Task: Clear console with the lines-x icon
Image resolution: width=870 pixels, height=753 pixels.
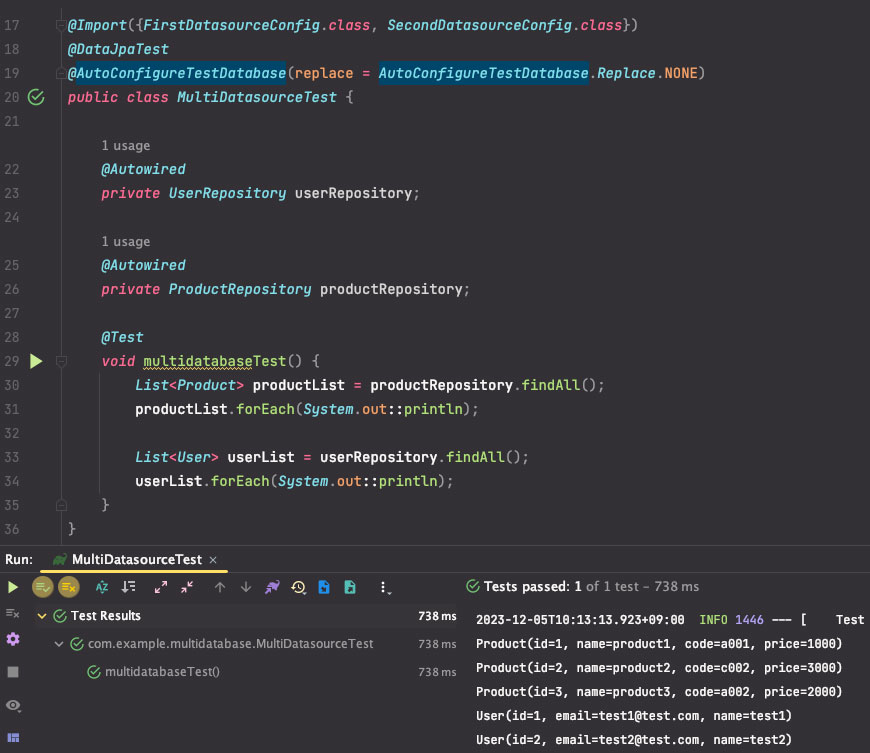Action: pyautogui.click(x=13, y=614)
